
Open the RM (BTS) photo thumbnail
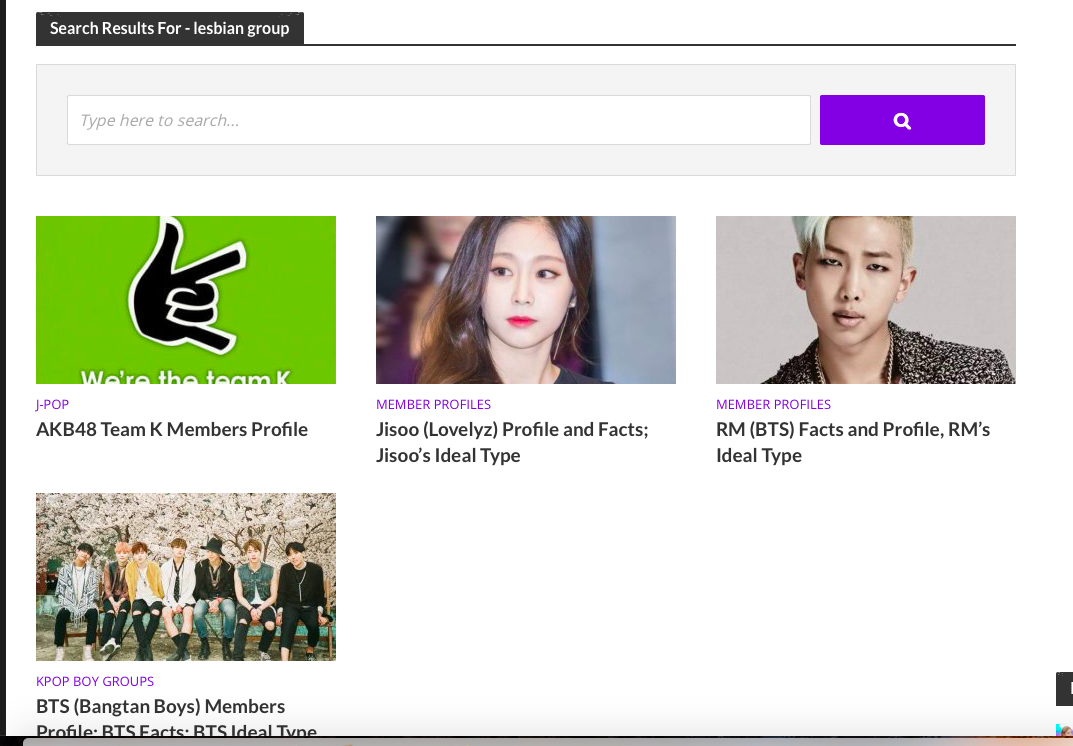click(x=866, y=300)
